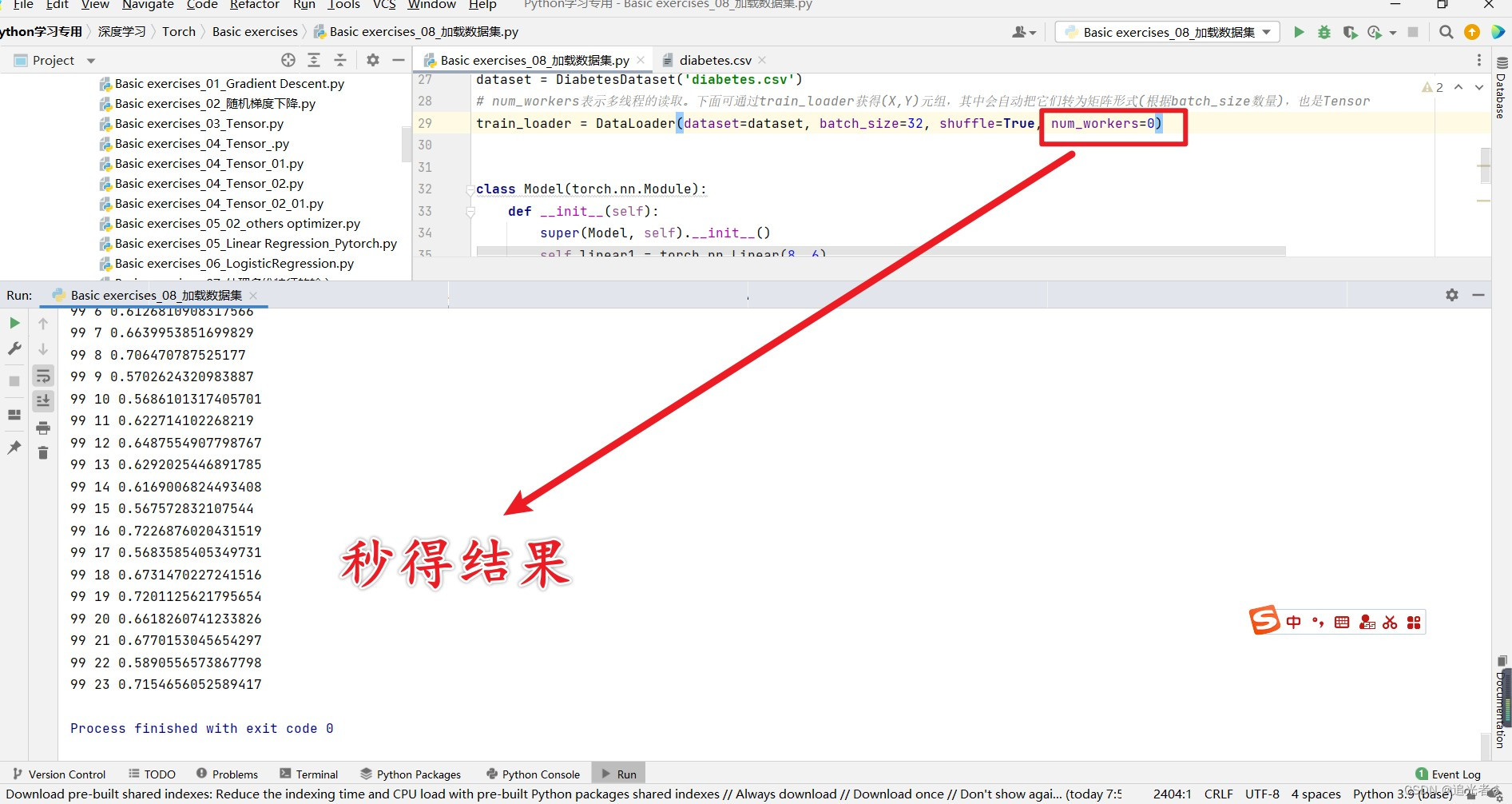The width and height of the screenshot is (1512, 804).
Task: Open the Problems tool window
Action: 227,774
